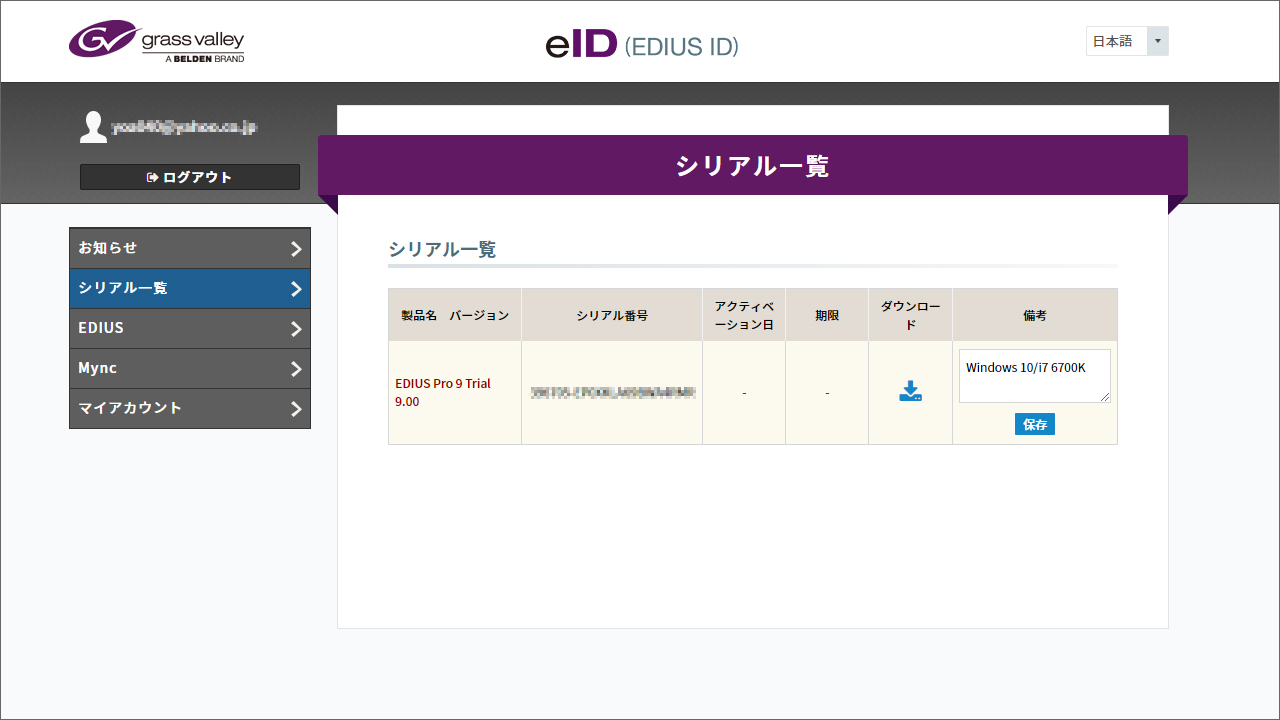This screenshot has width=1280, height=720.
Task: Click the ログアウト logout button
Action: click(190, 177)
